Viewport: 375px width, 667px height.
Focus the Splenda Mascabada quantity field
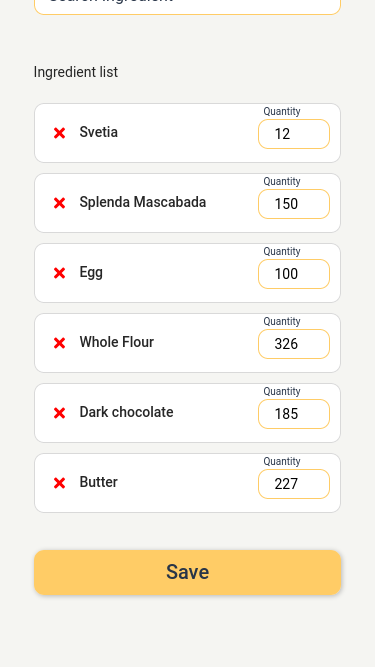tap(294, 204)
